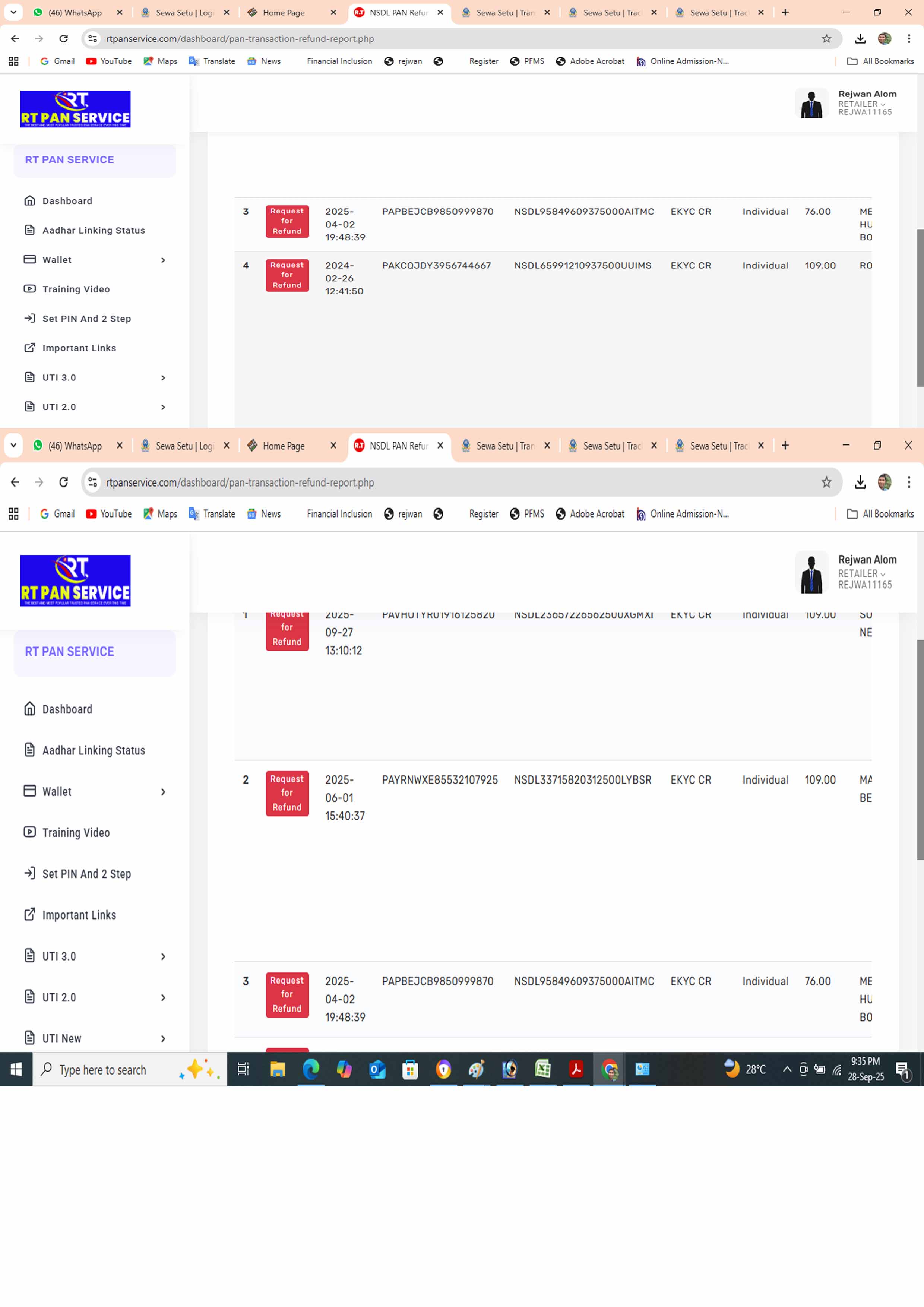
Task: Show hidden system tray icons chevron
Action: click(787, 1070)
